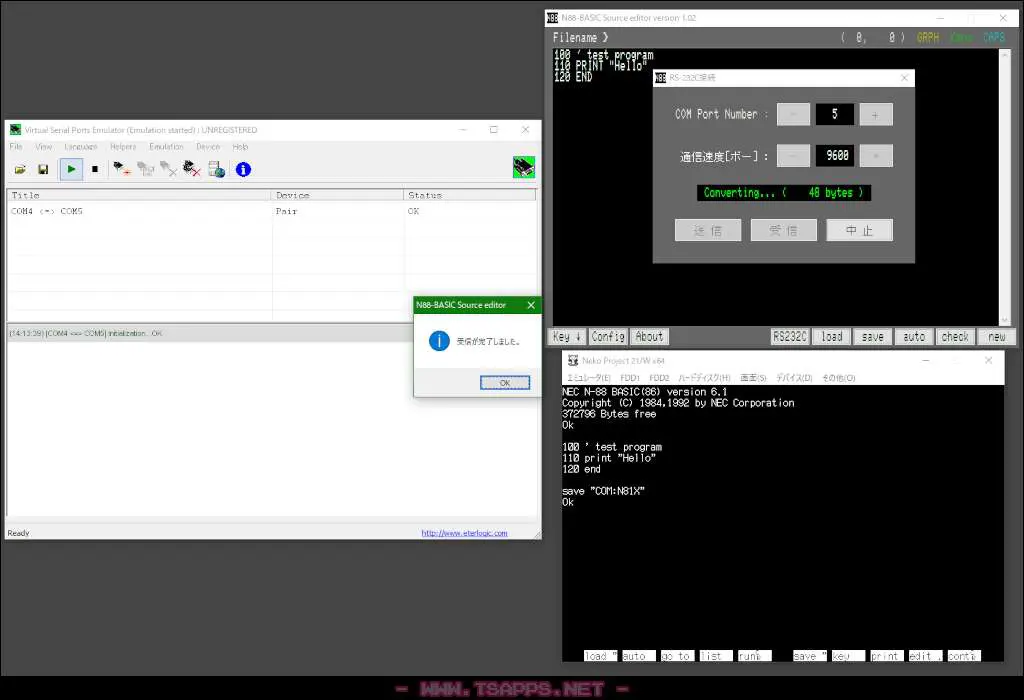Open the Emulation menu

(166, 147)
